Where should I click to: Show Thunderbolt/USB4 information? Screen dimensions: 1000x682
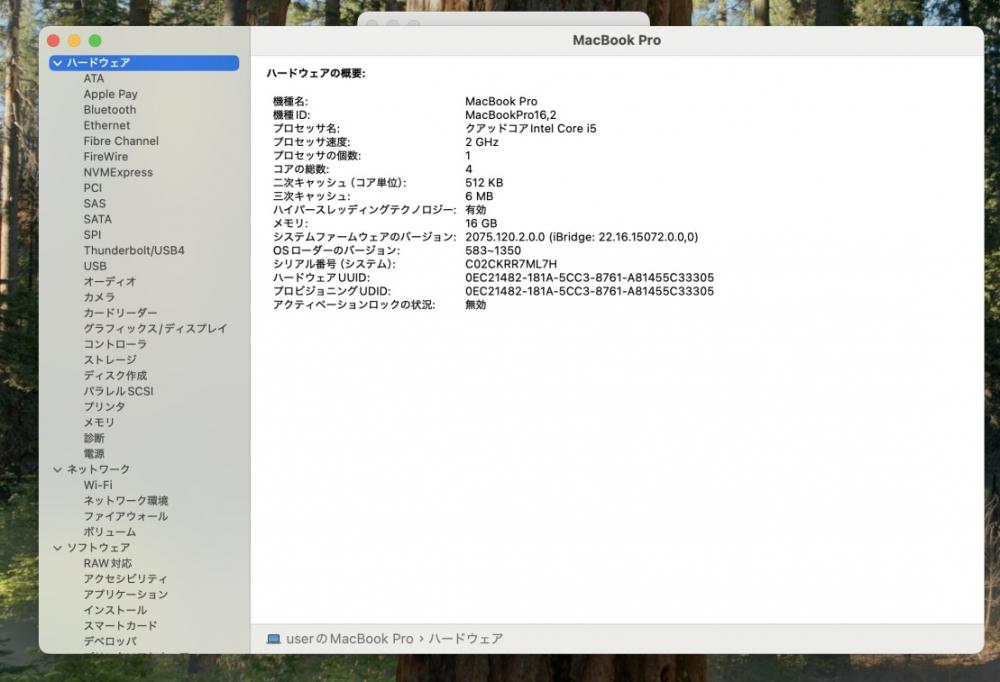[x=134, y=250]
